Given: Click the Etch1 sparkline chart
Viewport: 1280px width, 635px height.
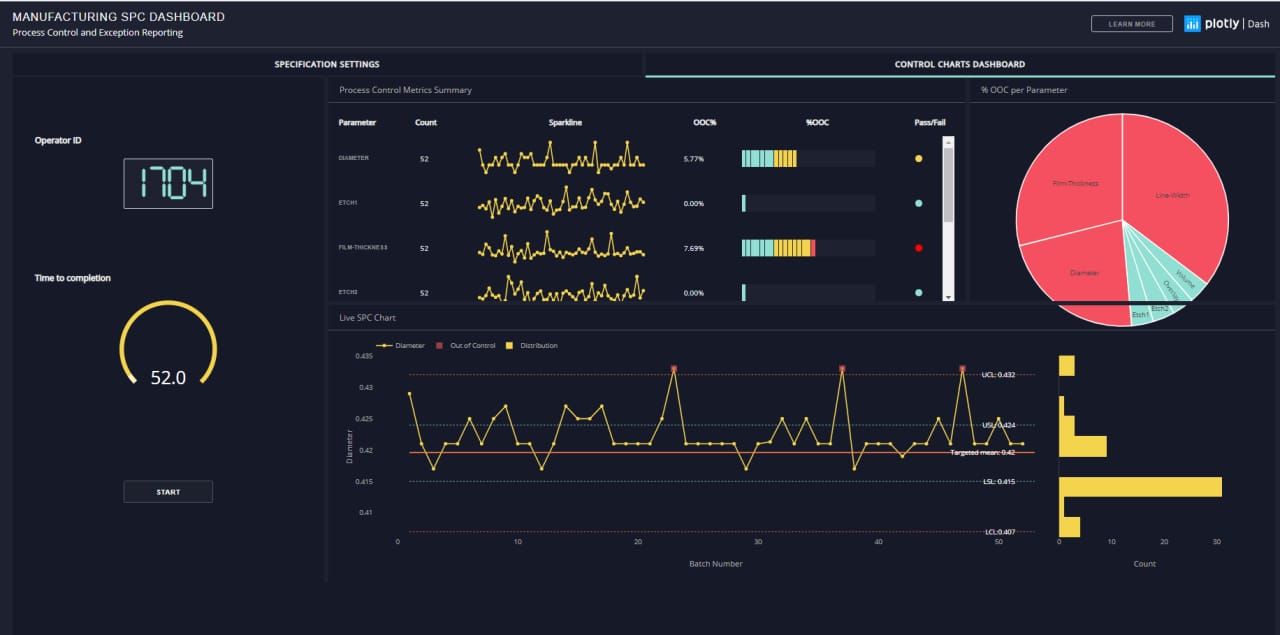Looking at the screenshot, I should tap(561, 203).
